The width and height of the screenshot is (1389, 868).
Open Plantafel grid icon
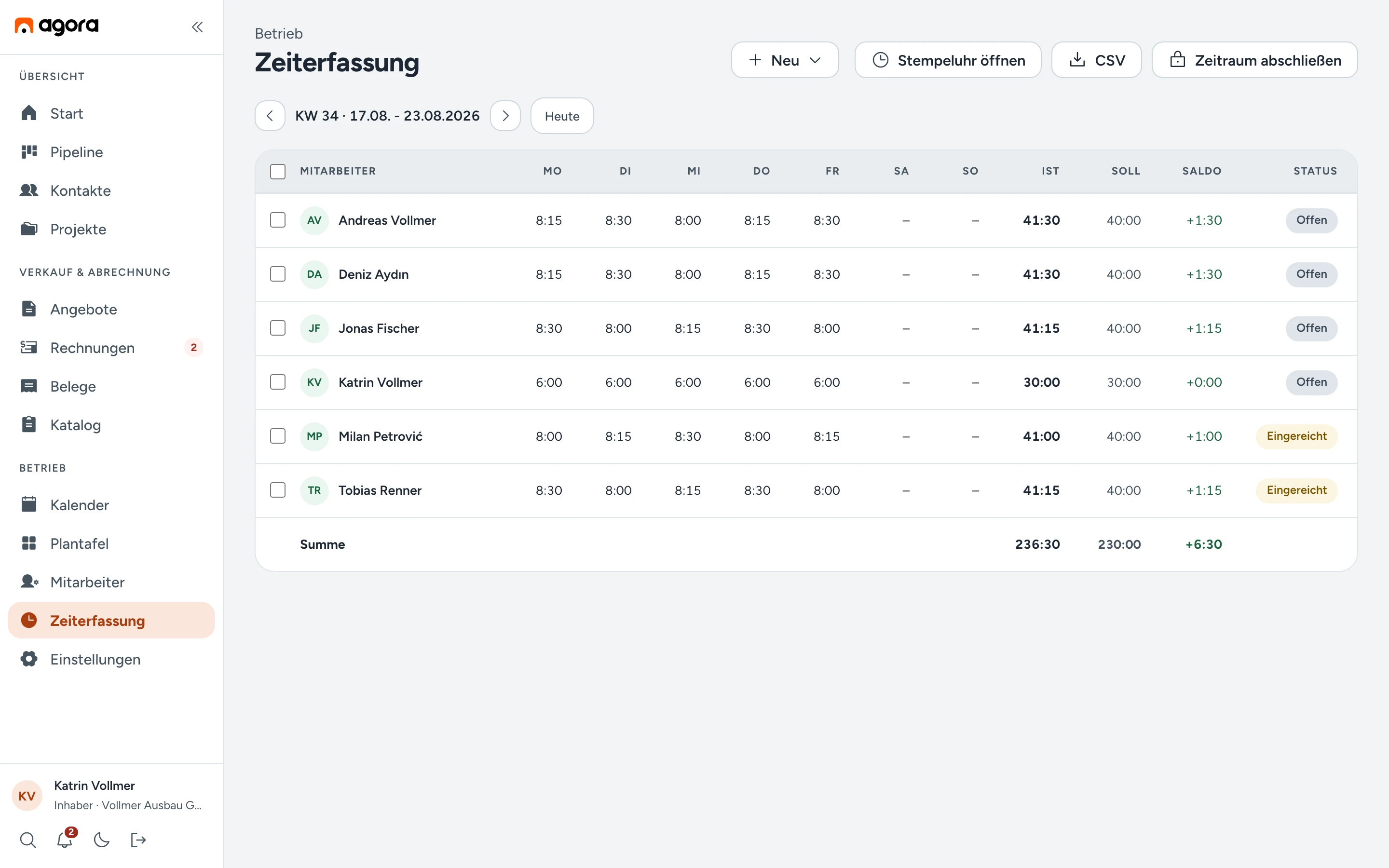(29, 543)
